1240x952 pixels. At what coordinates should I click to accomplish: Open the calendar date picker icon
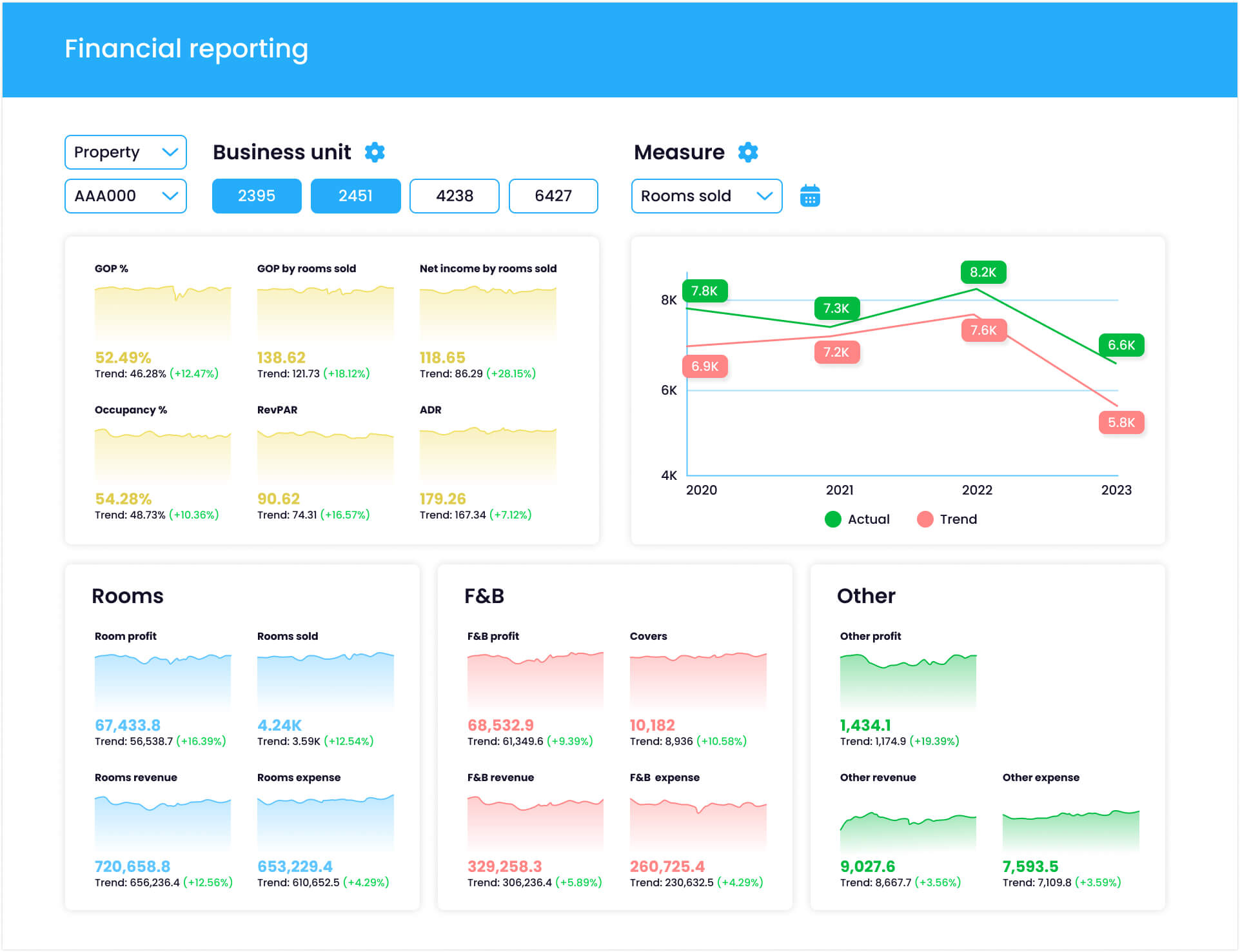pos(810,195)
